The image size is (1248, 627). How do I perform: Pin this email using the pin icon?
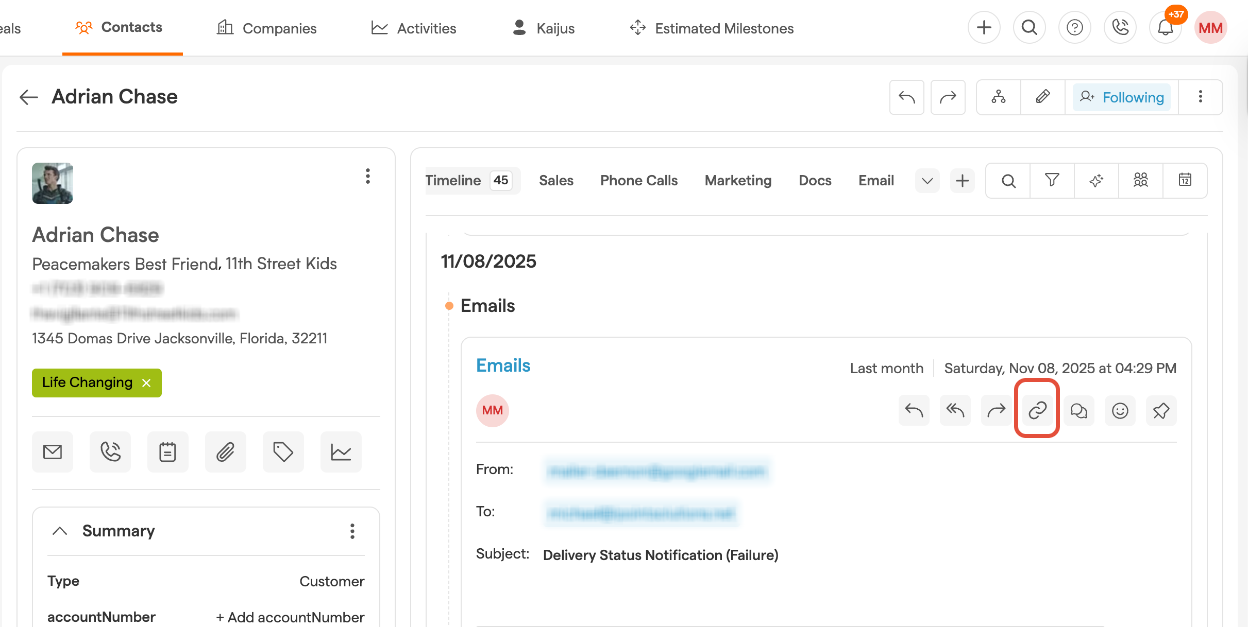click(x=1160, y=410)
